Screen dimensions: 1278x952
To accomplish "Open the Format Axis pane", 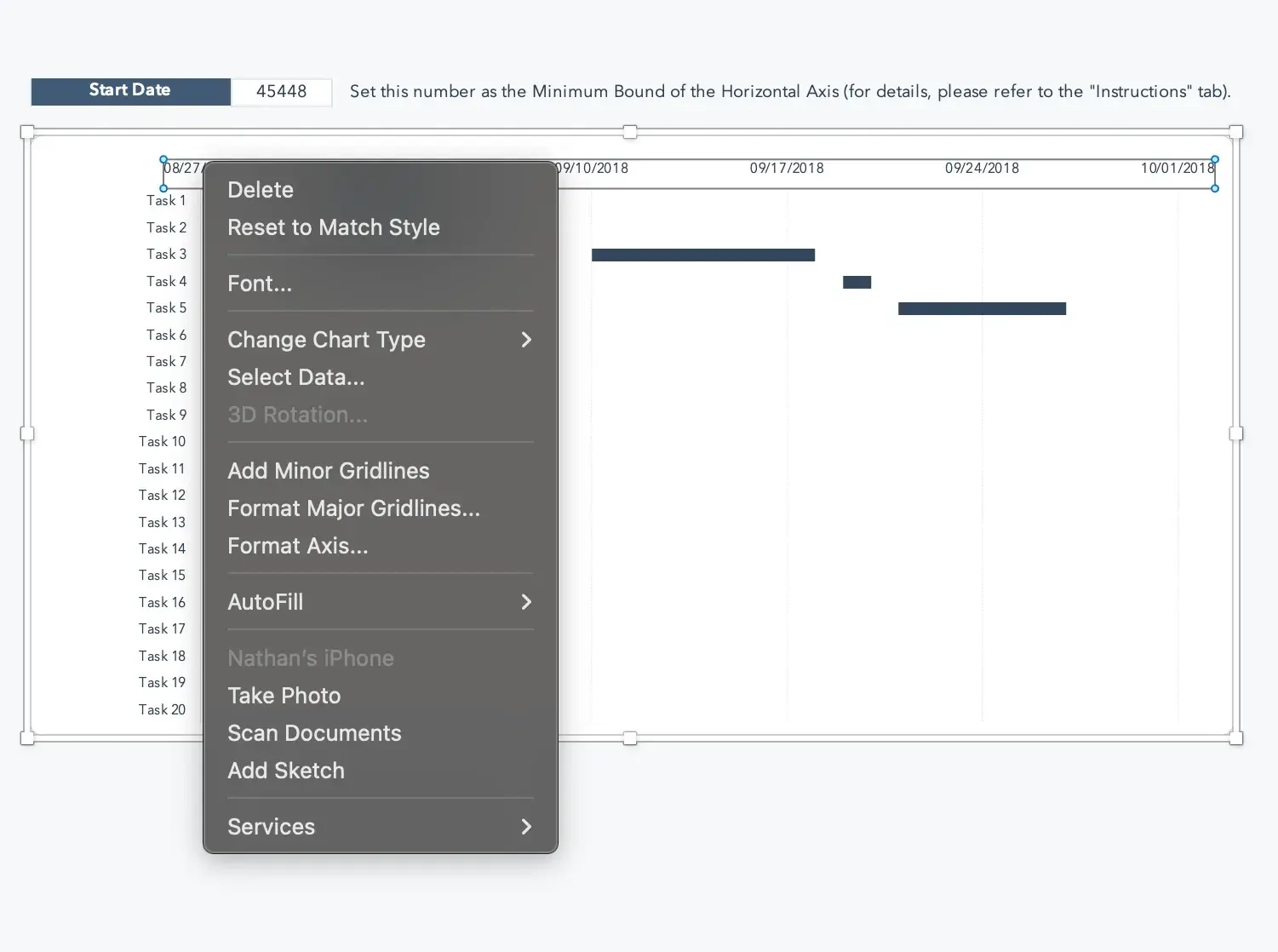I will (x=297, y=546).
